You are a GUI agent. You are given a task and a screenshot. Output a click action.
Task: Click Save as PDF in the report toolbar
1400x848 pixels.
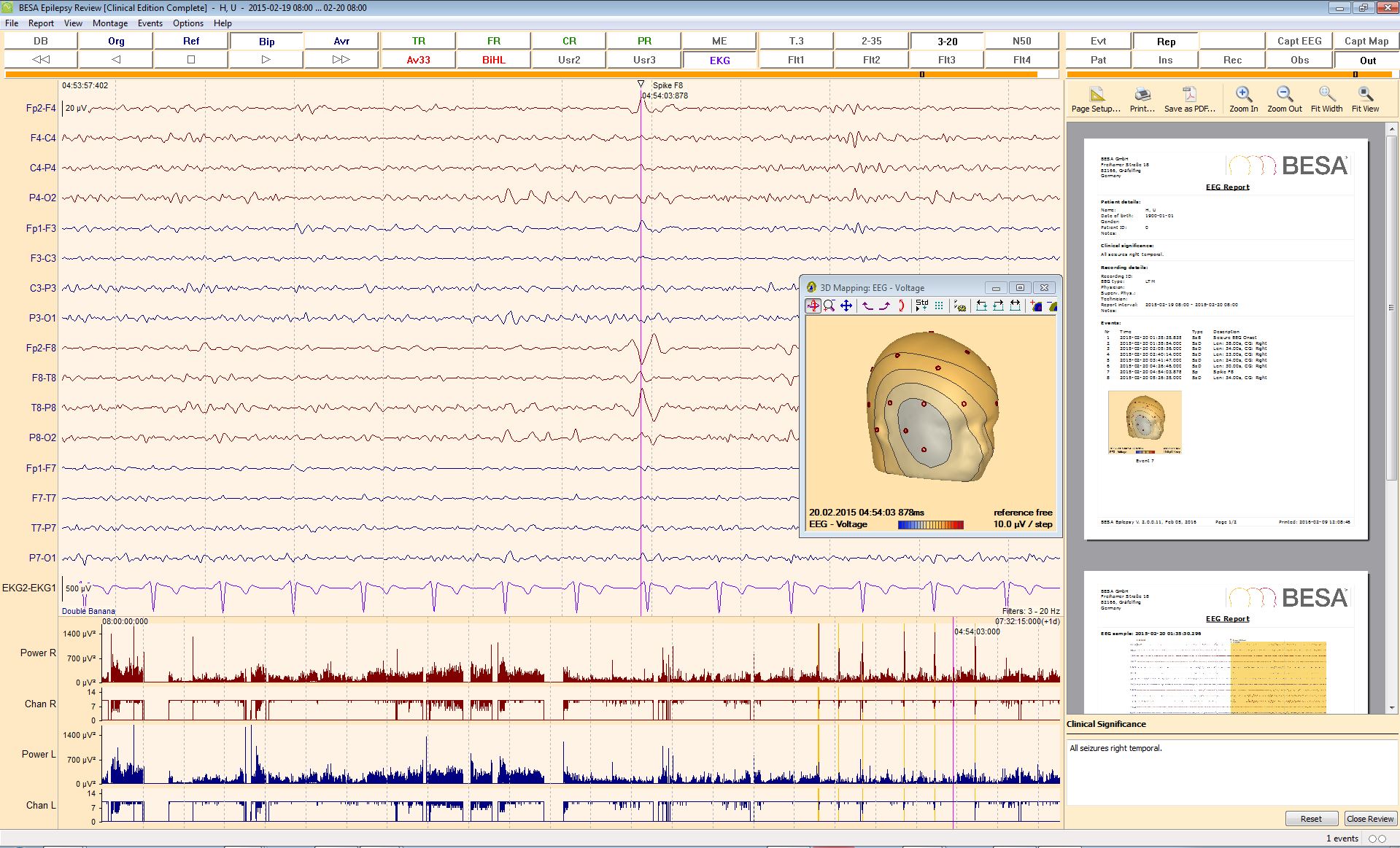1189,98
